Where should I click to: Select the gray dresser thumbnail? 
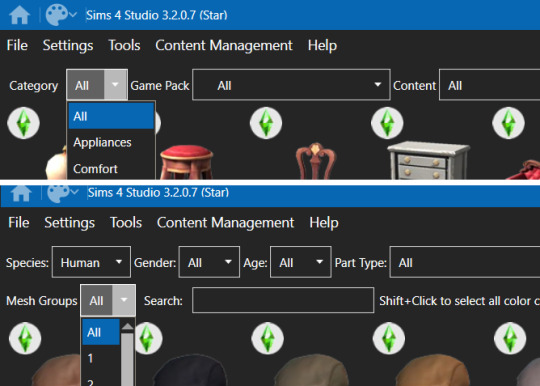click(x=428, y=160)
